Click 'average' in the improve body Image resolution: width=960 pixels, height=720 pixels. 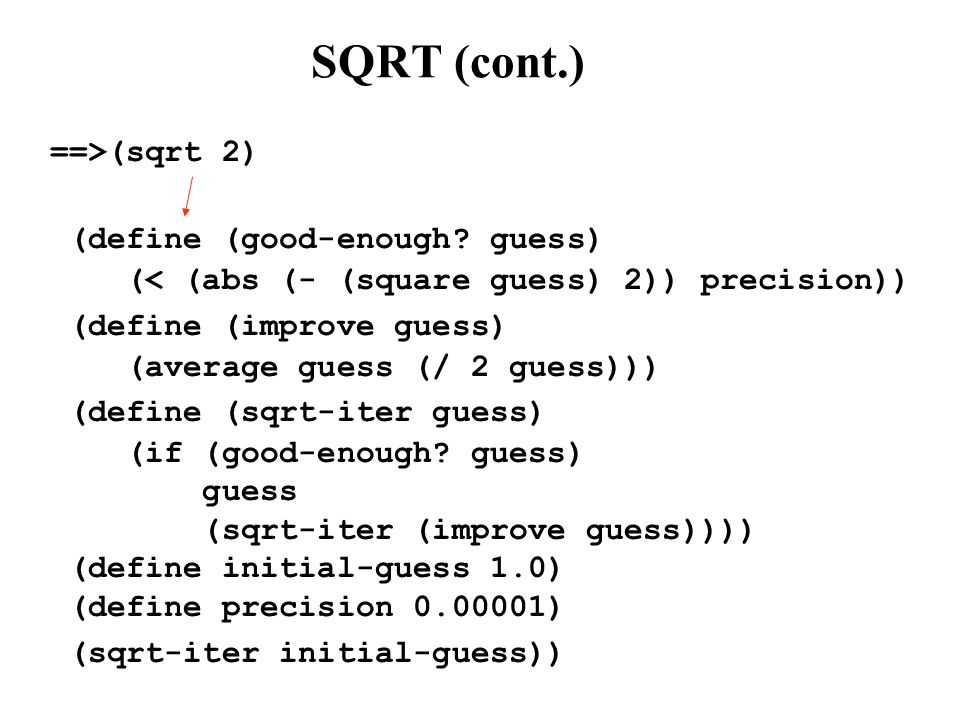[x=211, y=368]
